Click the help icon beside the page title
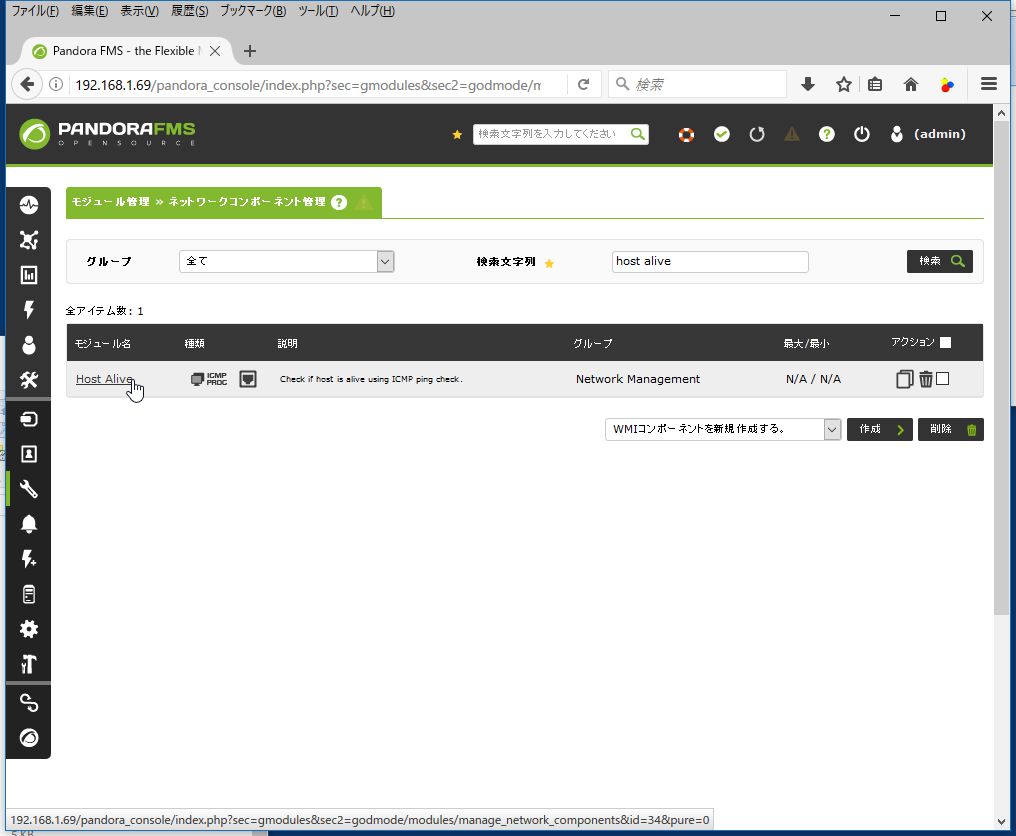The width and height of the screenshot is (1016, 836). click(x=338, y=202)
